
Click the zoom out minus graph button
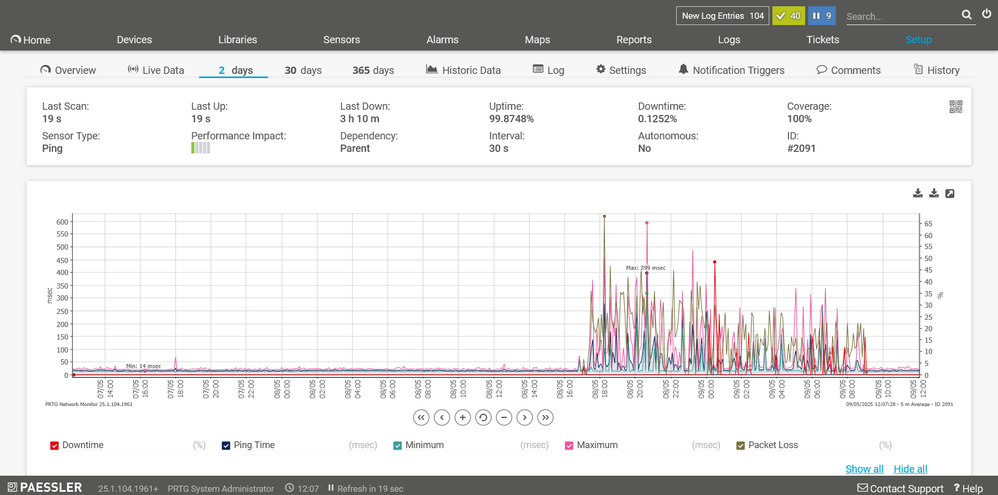pos(504,417)
